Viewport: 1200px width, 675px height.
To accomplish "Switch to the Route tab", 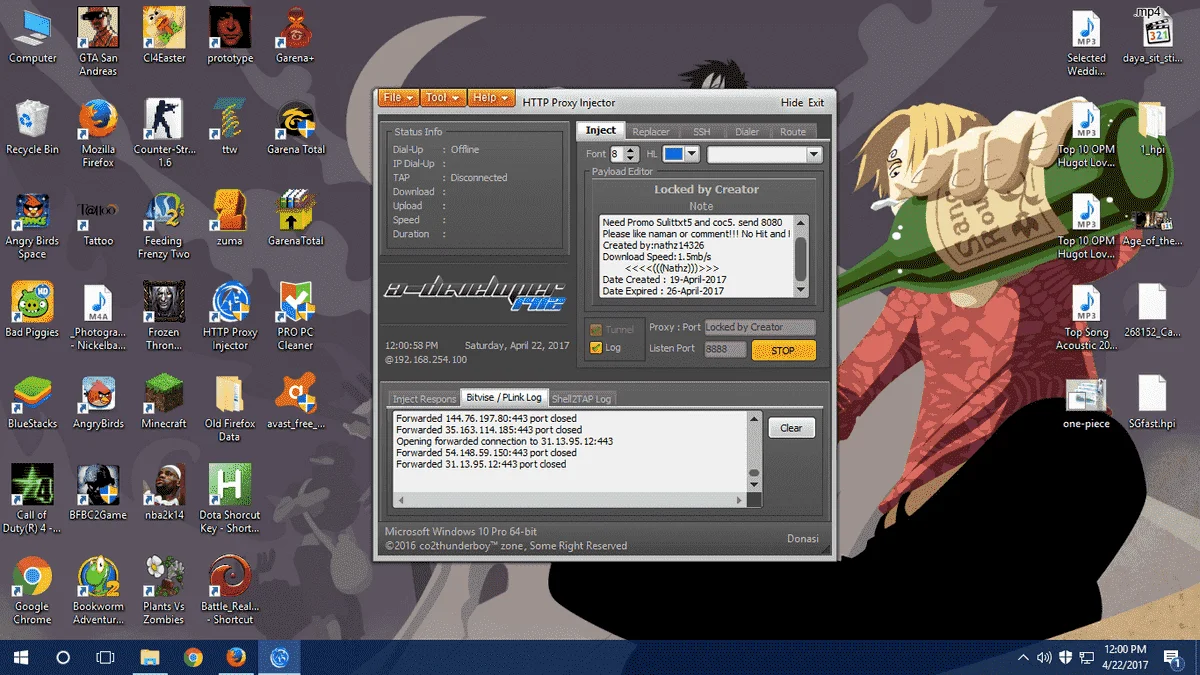I will [x=793, y=131].
